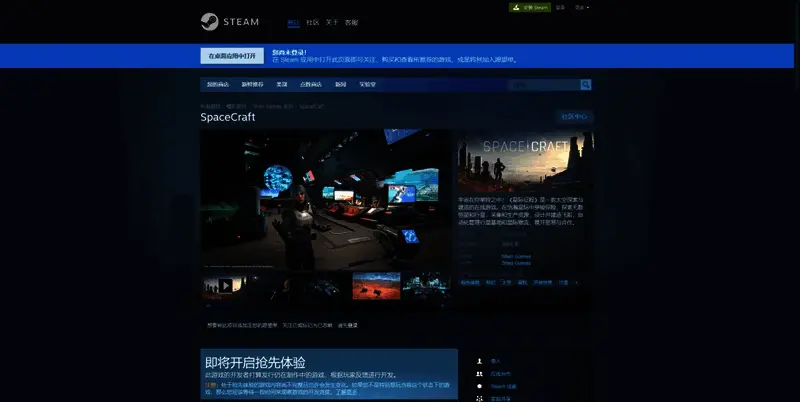Click the SpaceCraft header capsule image

(x=526, y=161)
